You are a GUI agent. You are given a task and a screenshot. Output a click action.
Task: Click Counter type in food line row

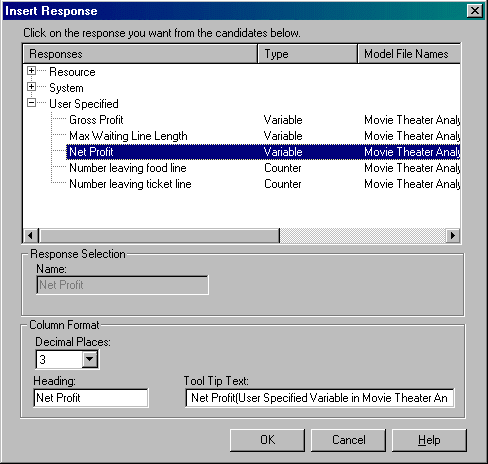click(283, 168)
